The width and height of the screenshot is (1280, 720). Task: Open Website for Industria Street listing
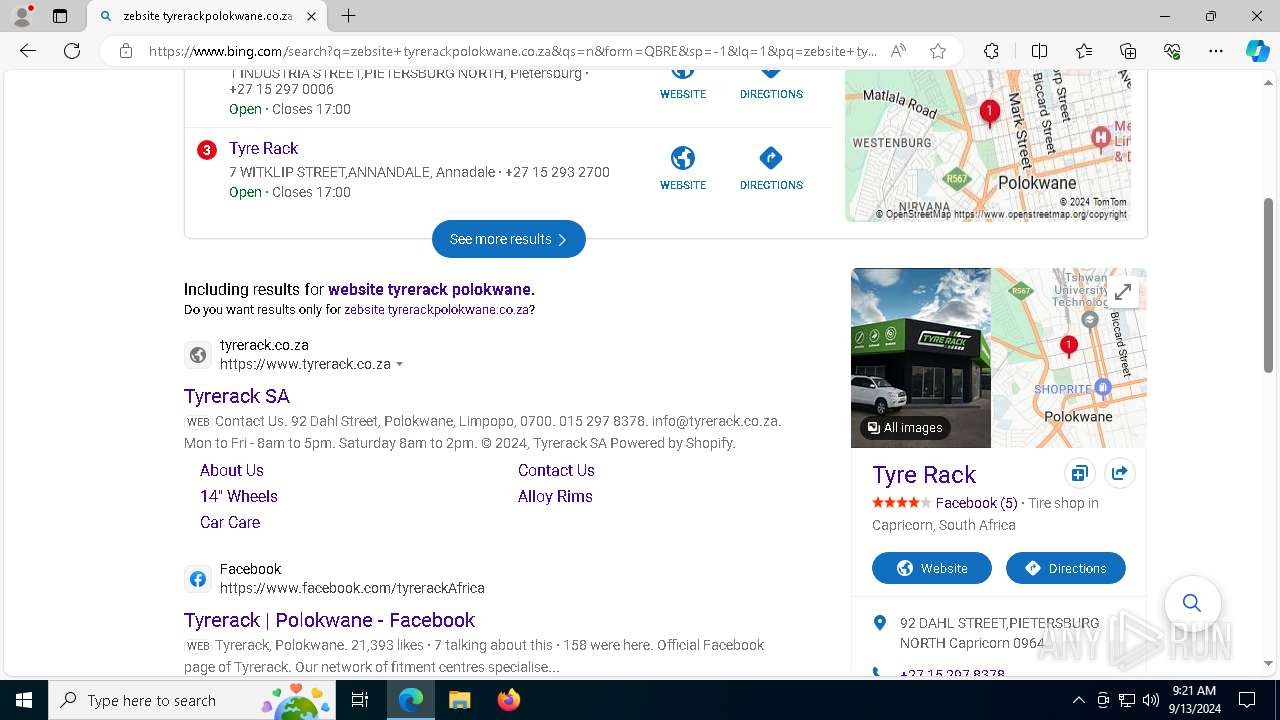point(683,84)
